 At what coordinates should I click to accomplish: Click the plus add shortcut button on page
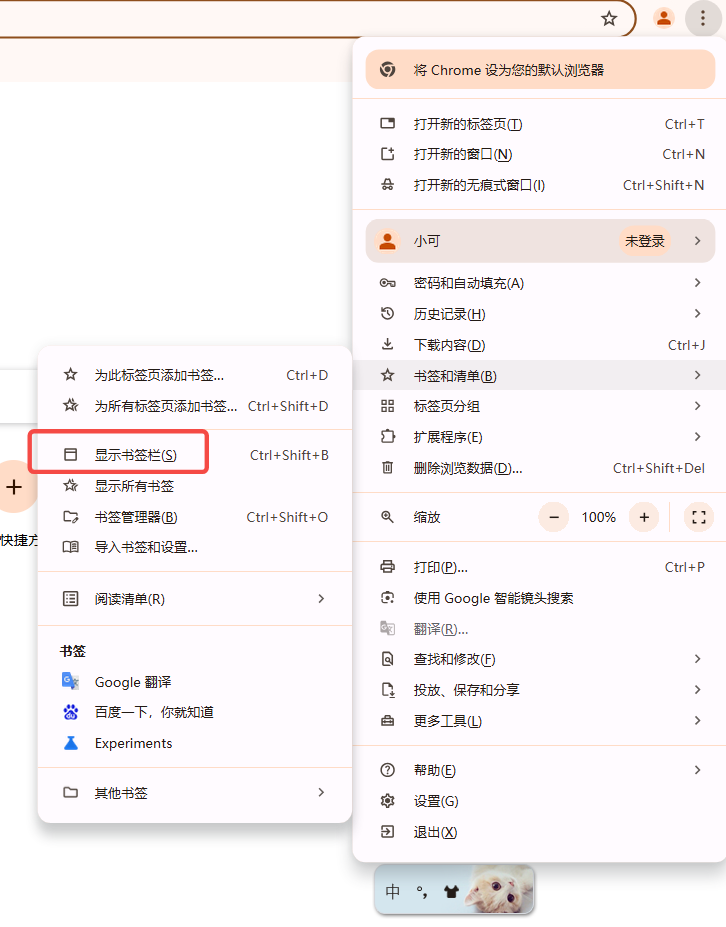(x=14, y=487)
